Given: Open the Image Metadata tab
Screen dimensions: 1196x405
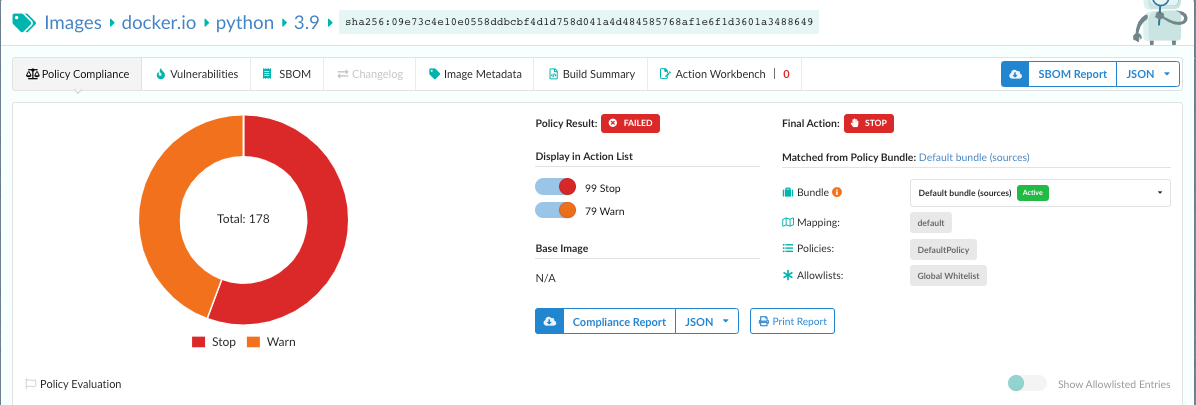Looking at the screenshot, I should (475, 74).
